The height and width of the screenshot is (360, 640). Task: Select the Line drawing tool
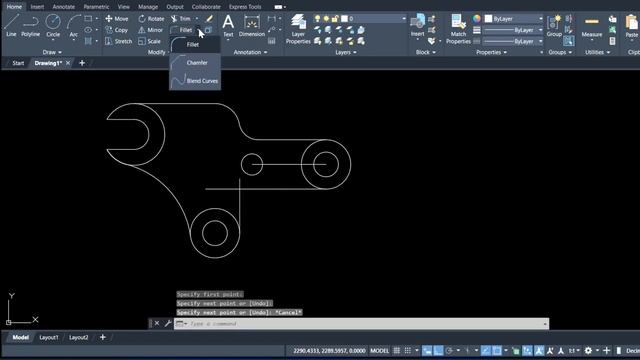pos(11,25)
